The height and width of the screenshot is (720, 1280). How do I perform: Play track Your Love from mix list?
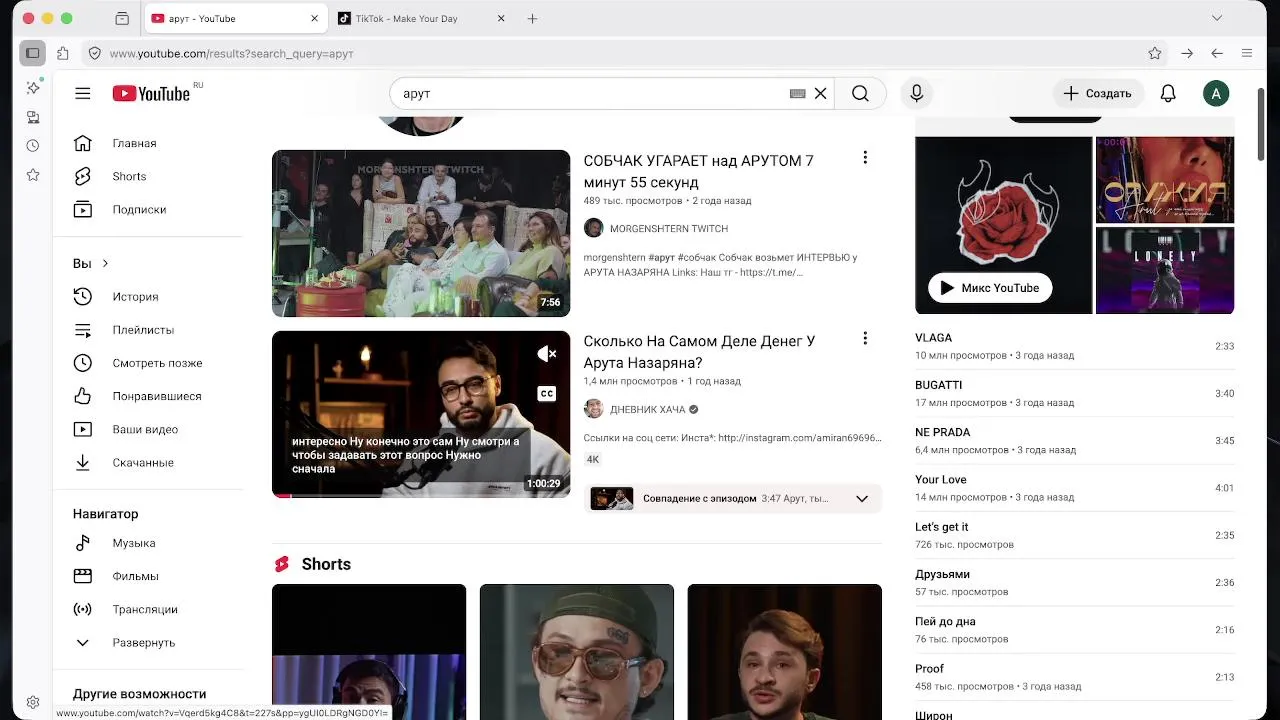[1074, 488]
